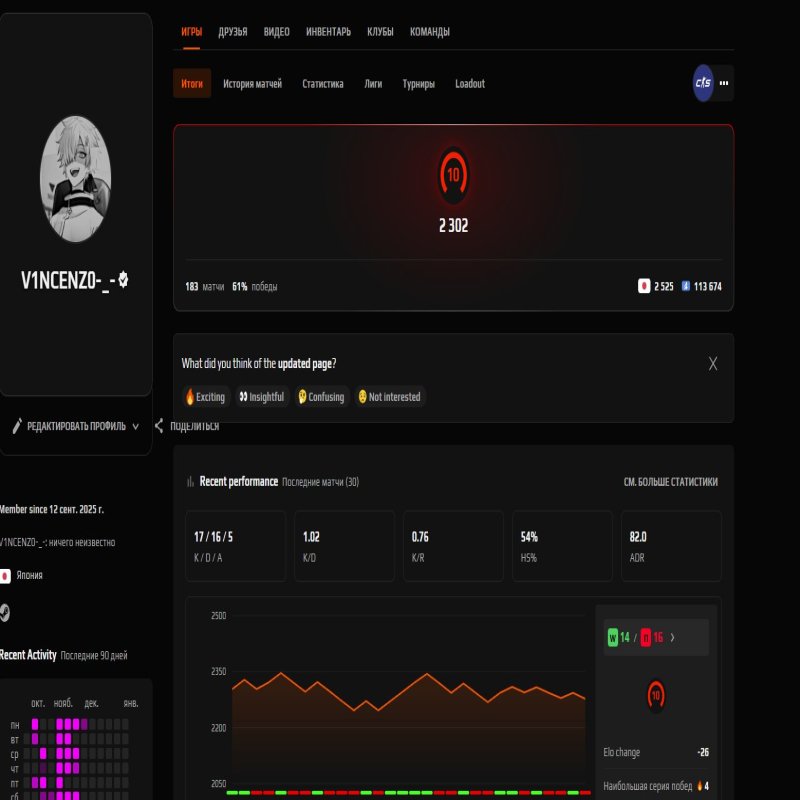Expand the W 14 / 16 results chevron
The height and width of the screenshot is (800, 800).
[673, 636]
